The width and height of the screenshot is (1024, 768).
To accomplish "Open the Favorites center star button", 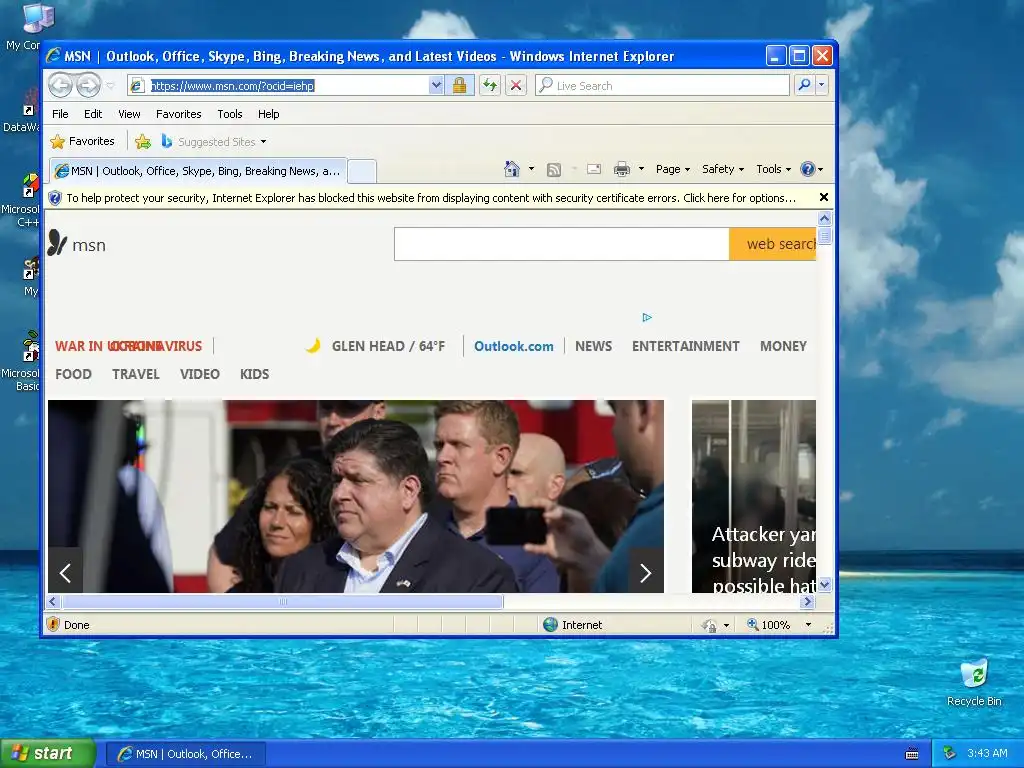I will point(82,141).
